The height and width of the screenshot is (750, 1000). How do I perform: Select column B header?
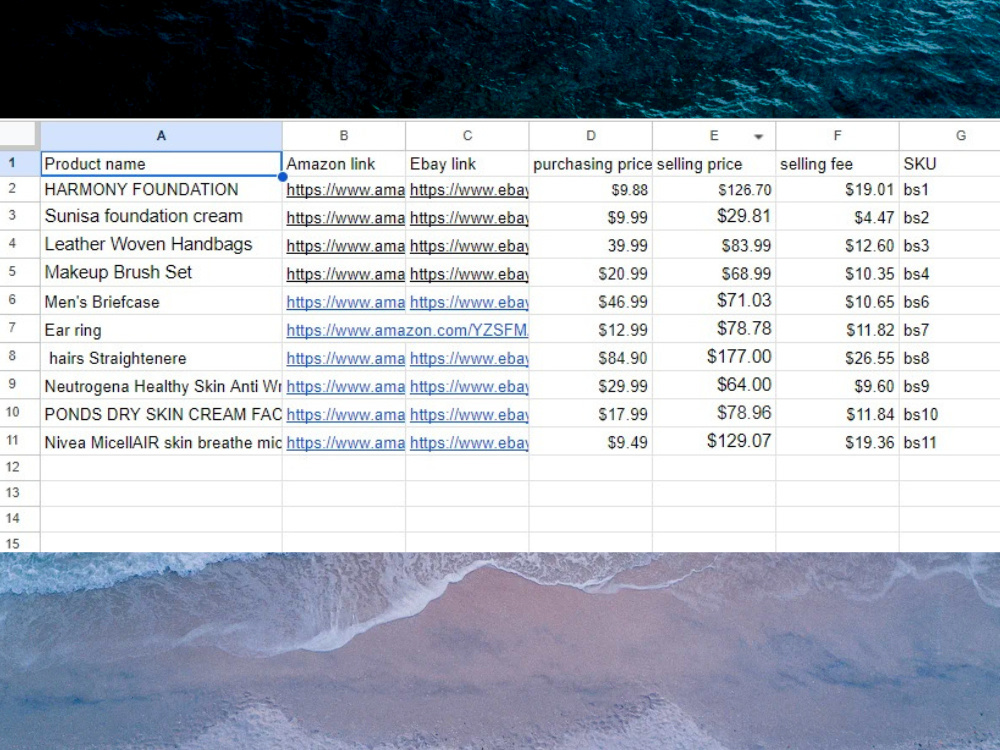[x=344, y=135]
